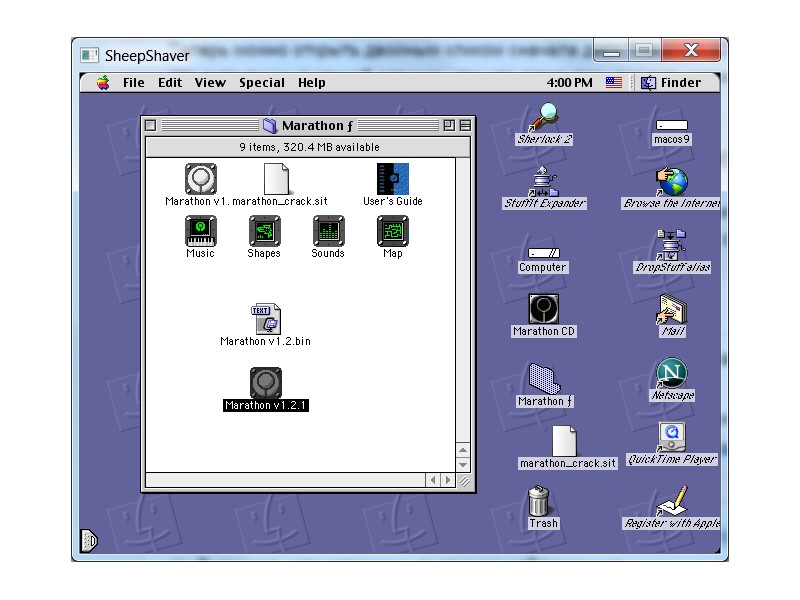
Task: Select the Marathon ƒ folder on desktop
Action: 543,379
